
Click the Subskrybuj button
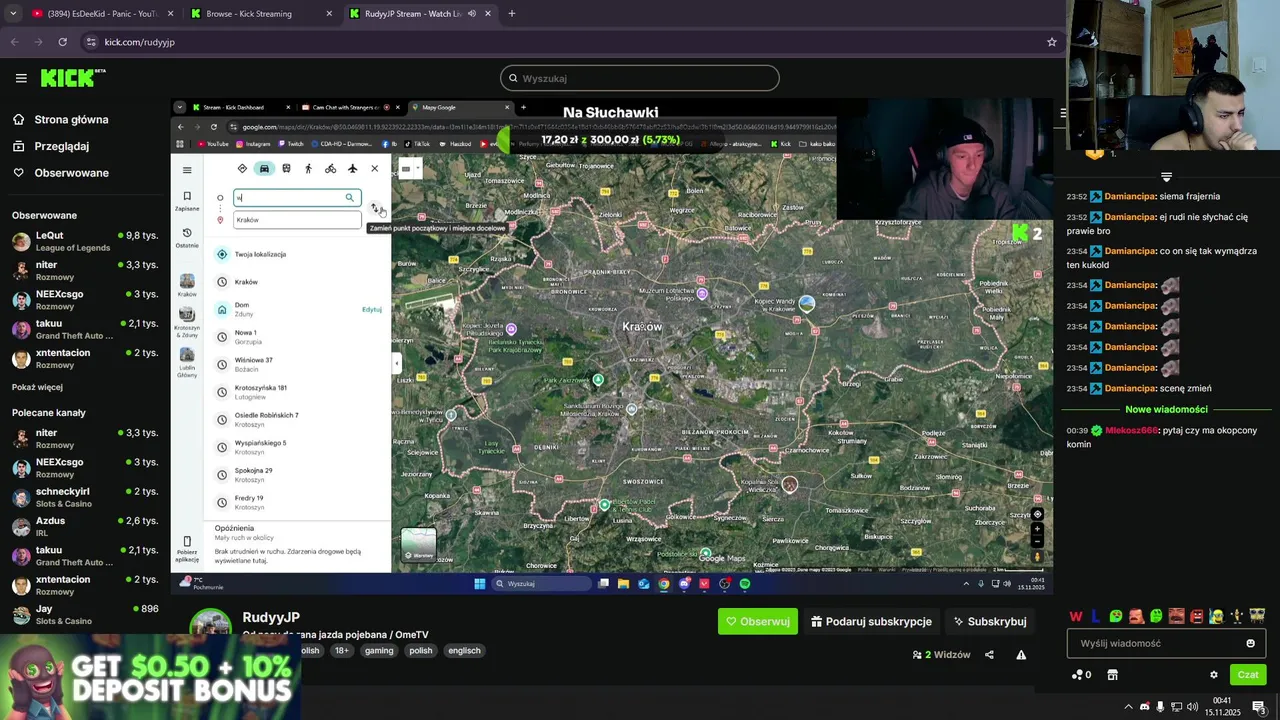[x=988, y=621]
